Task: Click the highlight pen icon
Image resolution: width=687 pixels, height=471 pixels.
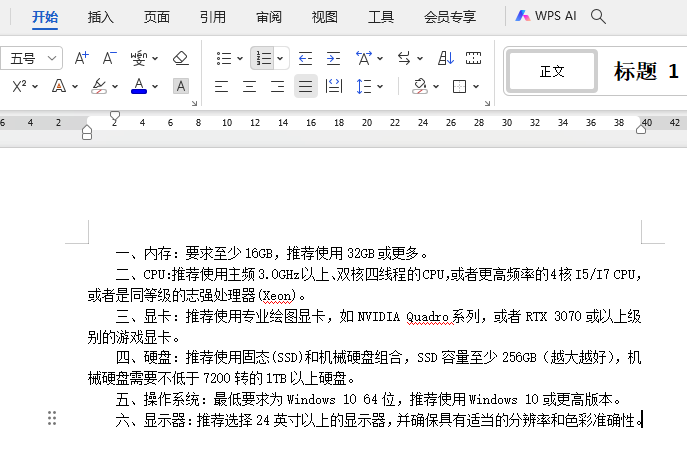Action: point(99,86)
